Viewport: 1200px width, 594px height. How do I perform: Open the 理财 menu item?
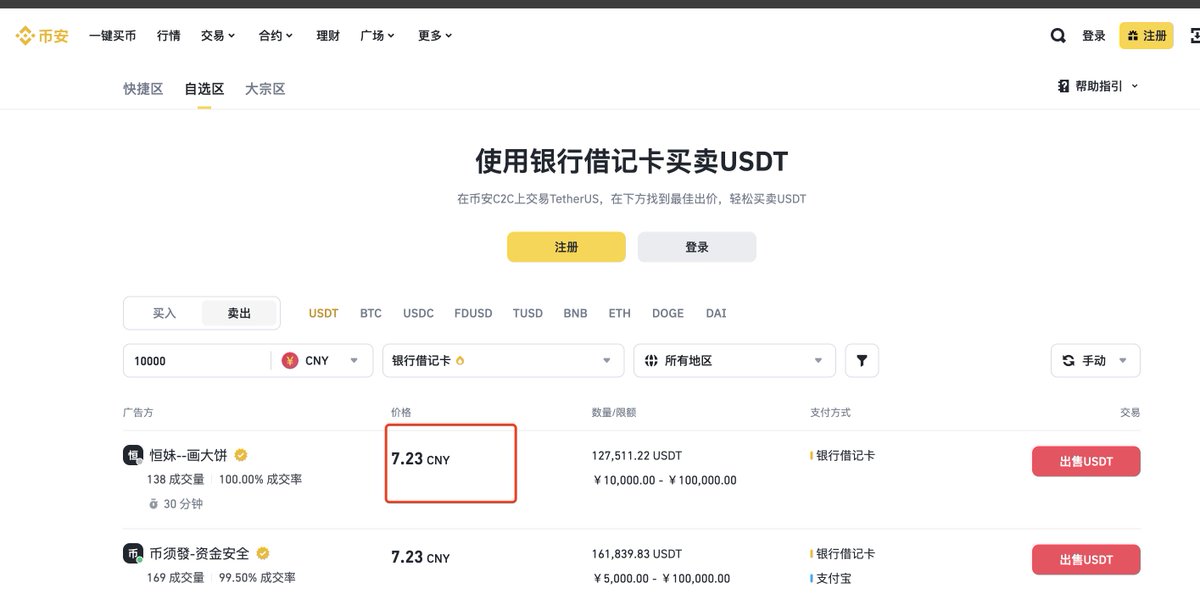[328, 36]
